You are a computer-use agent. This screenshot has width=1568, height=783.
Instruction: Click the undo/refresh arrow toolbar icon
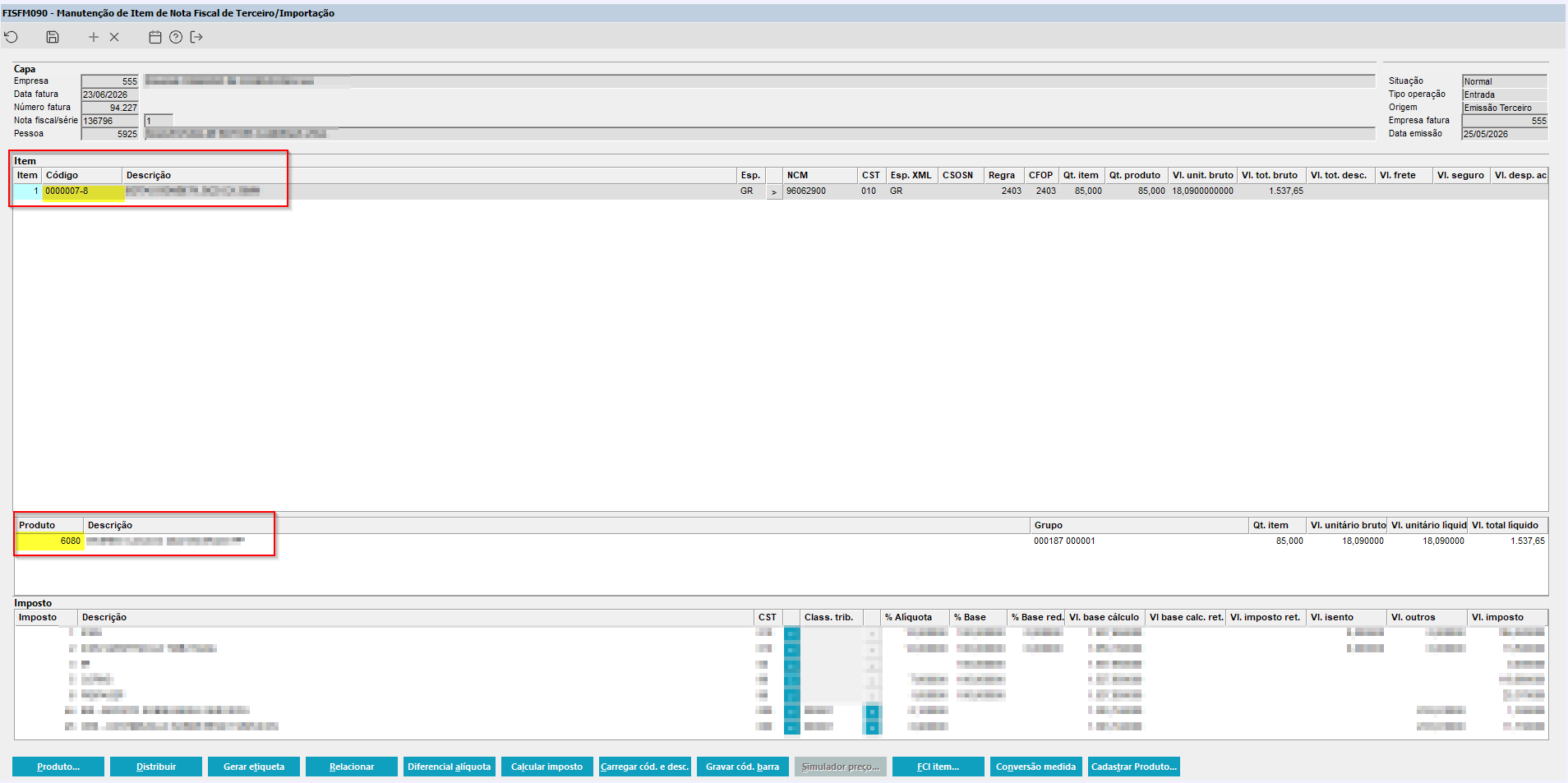click(12, 37)
